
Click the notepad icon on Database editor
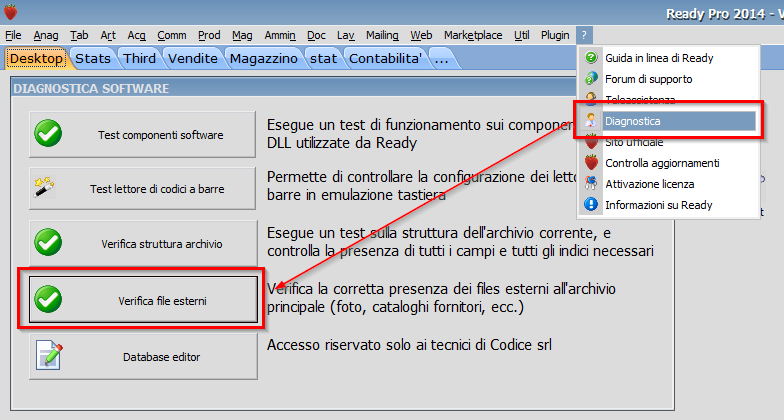(48, 355)
